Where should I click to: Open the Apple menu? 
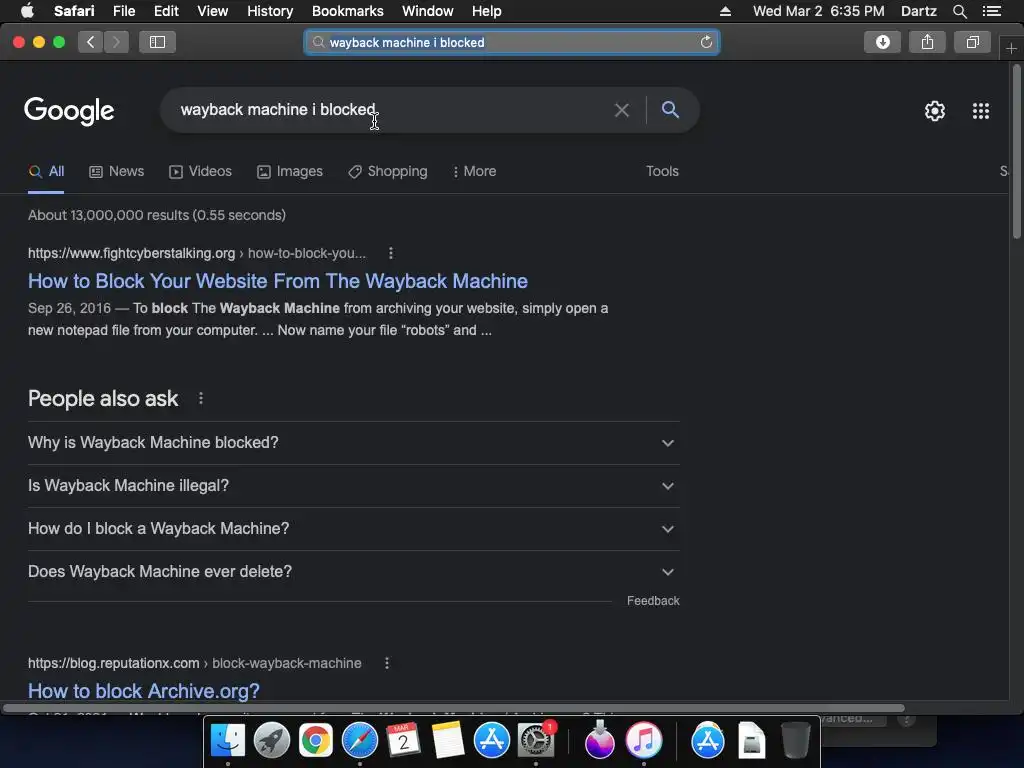pyautogui.click(x=27, y=11)
